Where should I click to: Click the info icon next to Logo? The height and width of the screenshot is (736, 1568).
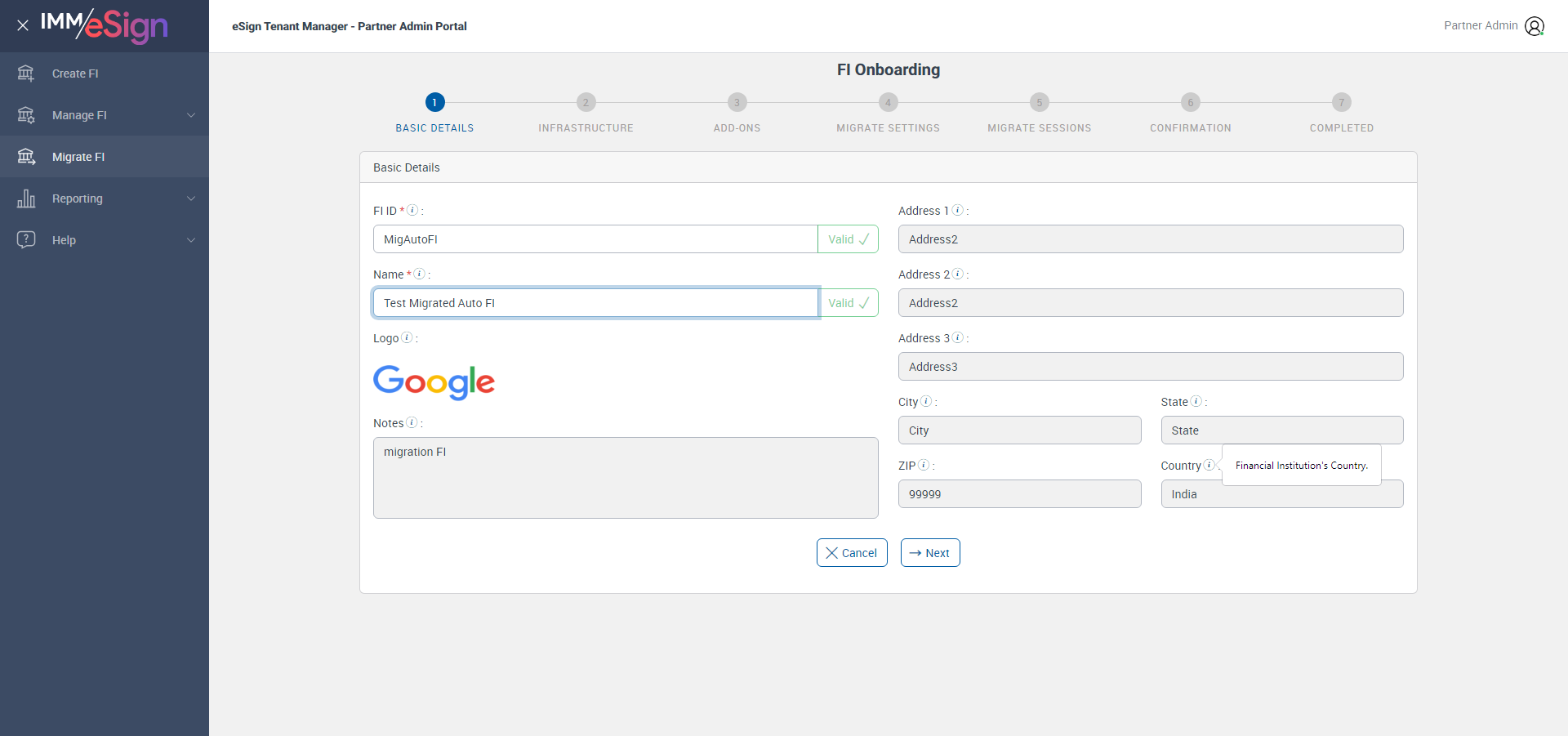coord(407,337)
